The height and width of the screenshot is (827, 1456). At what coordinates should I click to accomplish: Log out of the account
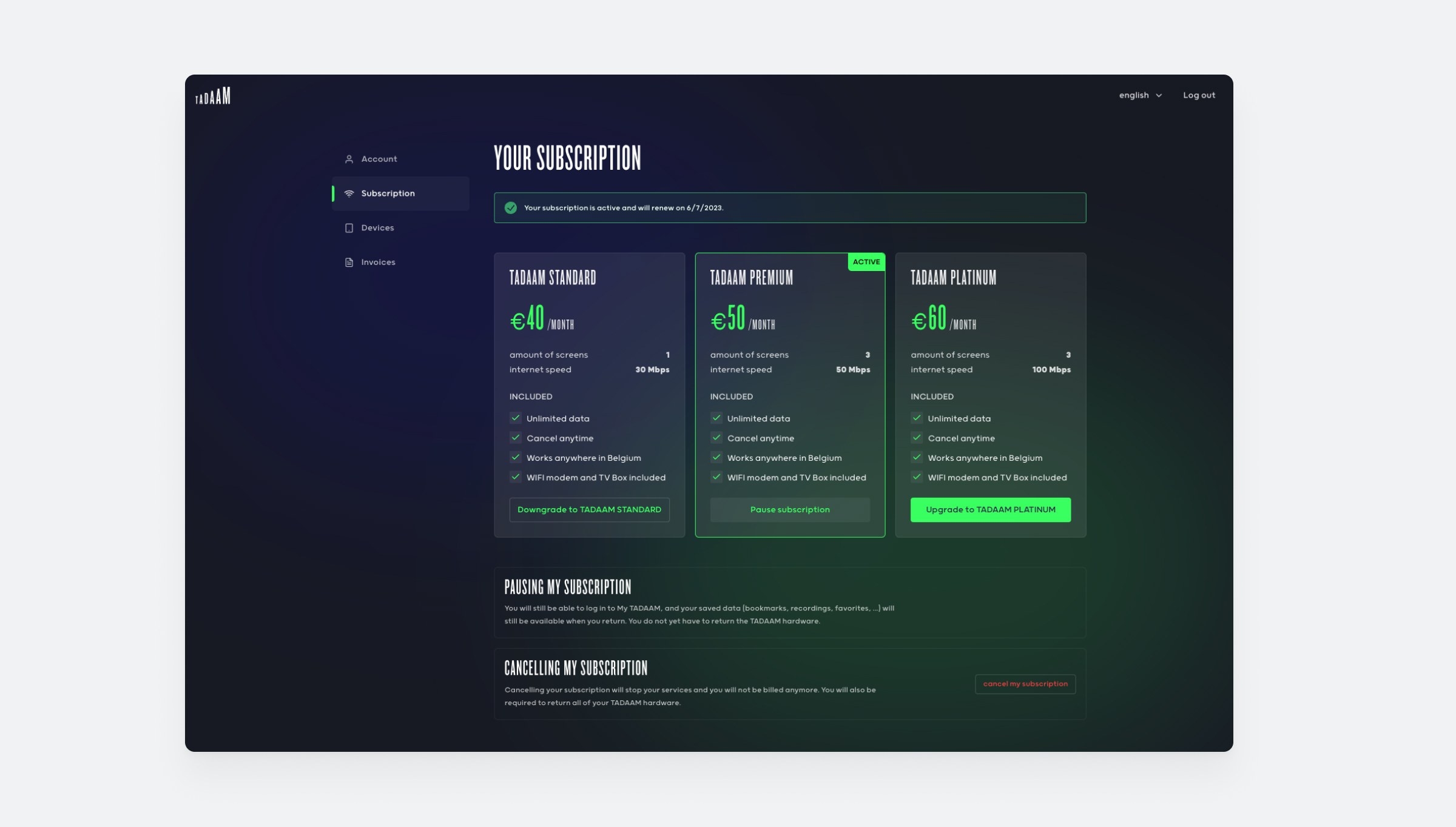click(1199, 95)
